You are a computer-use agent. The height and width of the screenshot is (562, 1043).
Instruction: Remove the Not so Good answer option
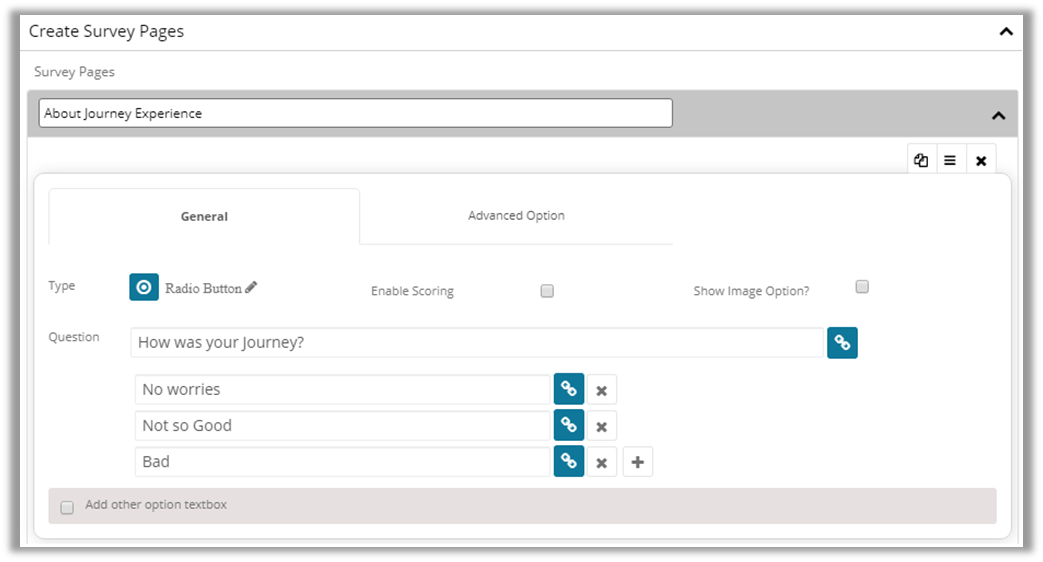click(602, 427)
